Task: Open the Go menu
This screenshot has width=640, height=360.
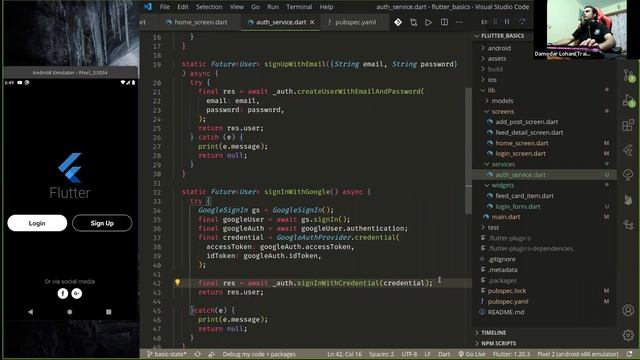Action: 255,7
